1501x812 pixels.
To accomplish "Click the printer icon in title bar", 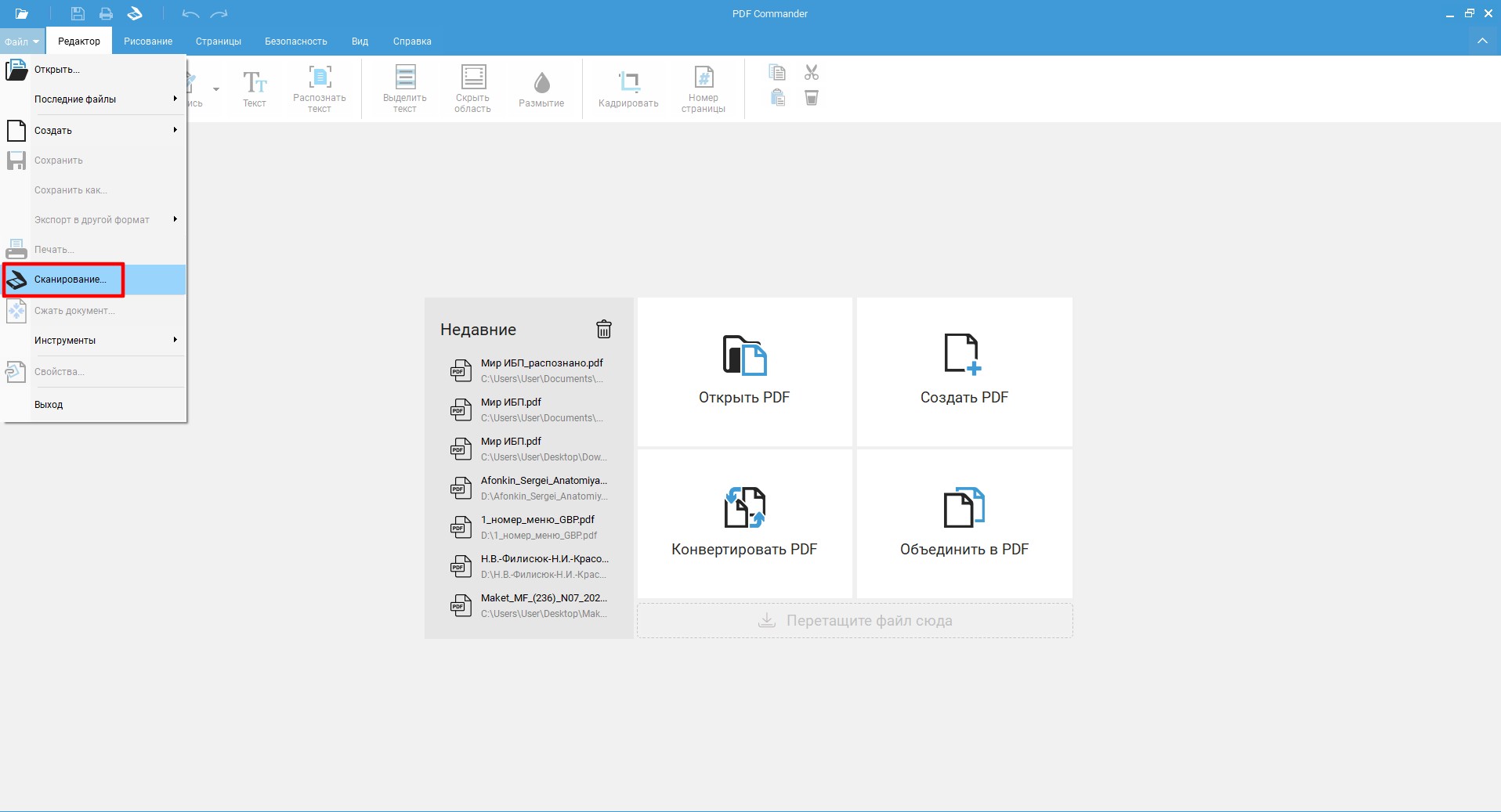I will click(x=106, y=13).
